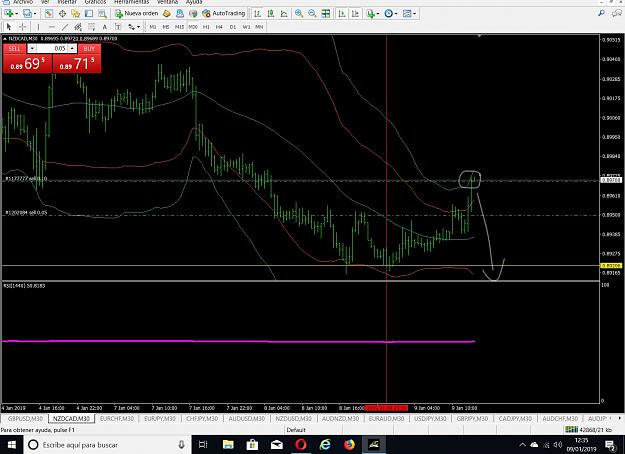The width and height of the screenshot is (625, 454).
Task: Toggle the Navigator window icon
Action: [x=75, y=14]
